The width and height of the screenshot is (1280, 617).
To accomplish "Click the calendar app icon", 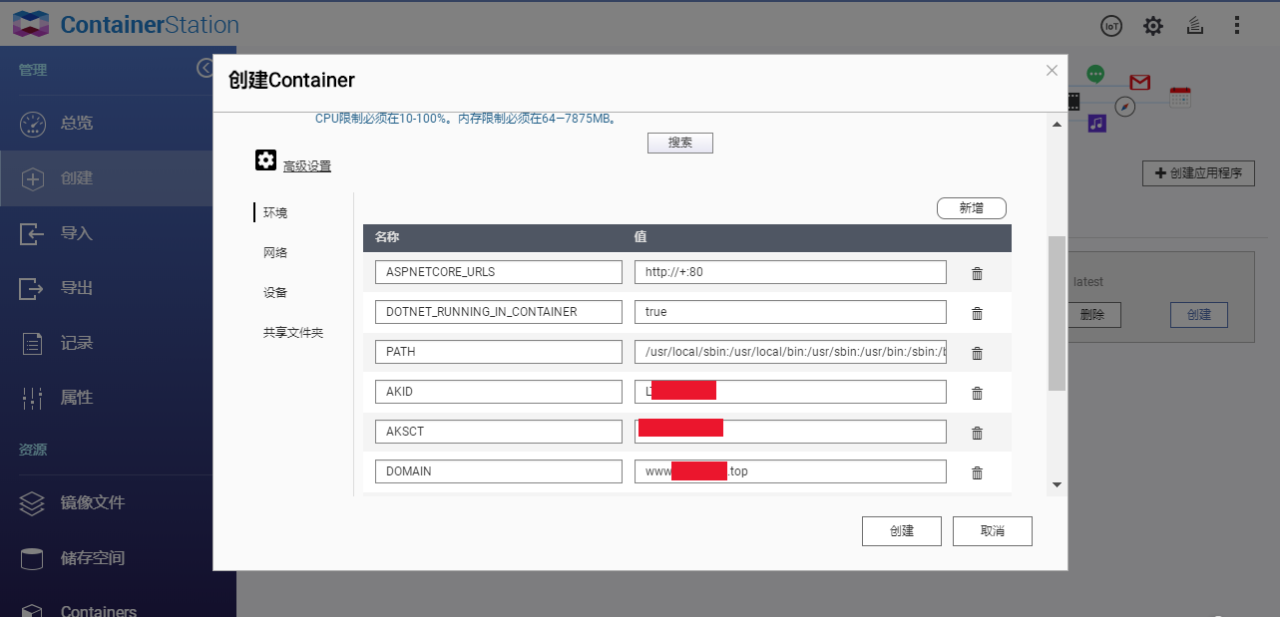I will tap(1180, 96).
